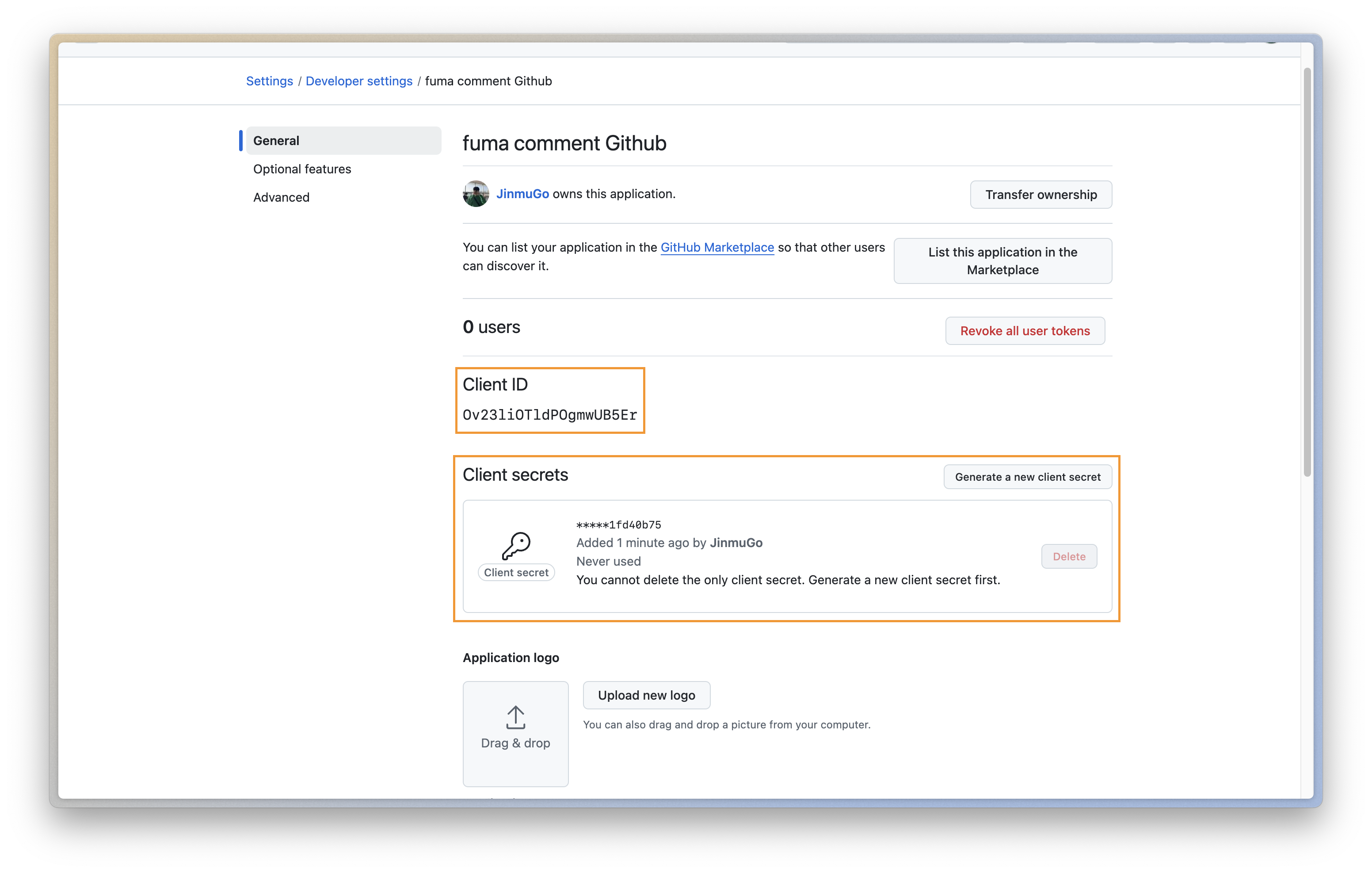Click Revoke all user tokens button

[x=1025, y=331]
